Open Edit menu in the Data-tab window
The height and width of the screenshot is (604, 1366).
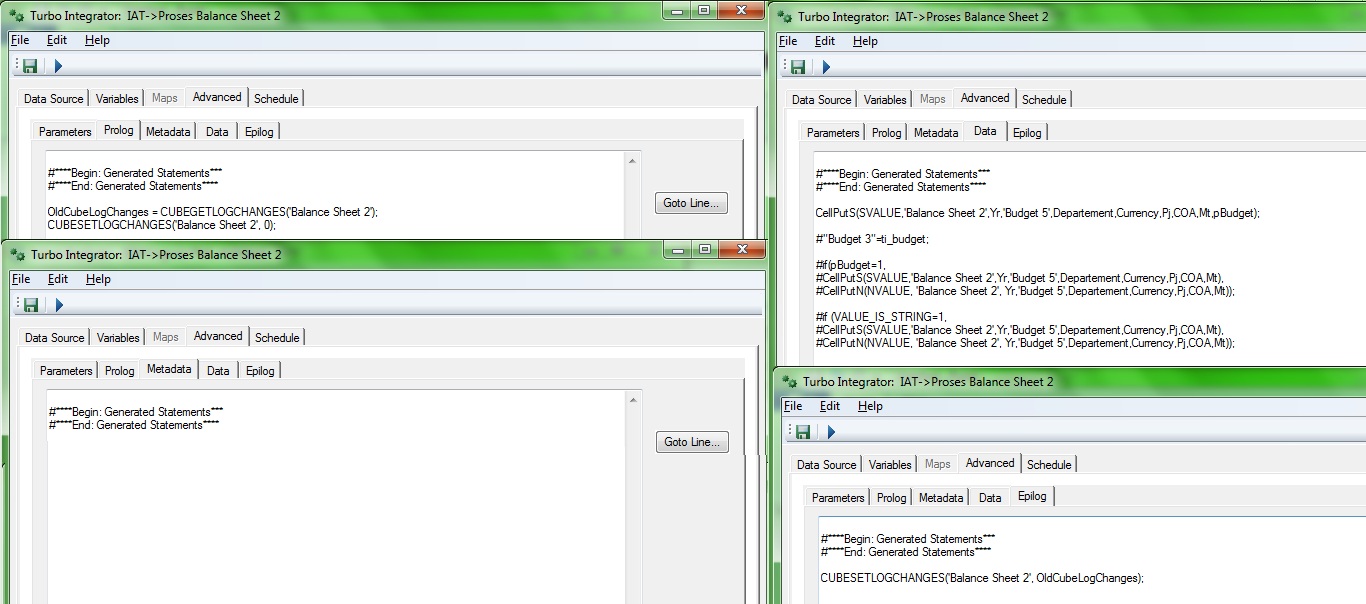point(825,41)
